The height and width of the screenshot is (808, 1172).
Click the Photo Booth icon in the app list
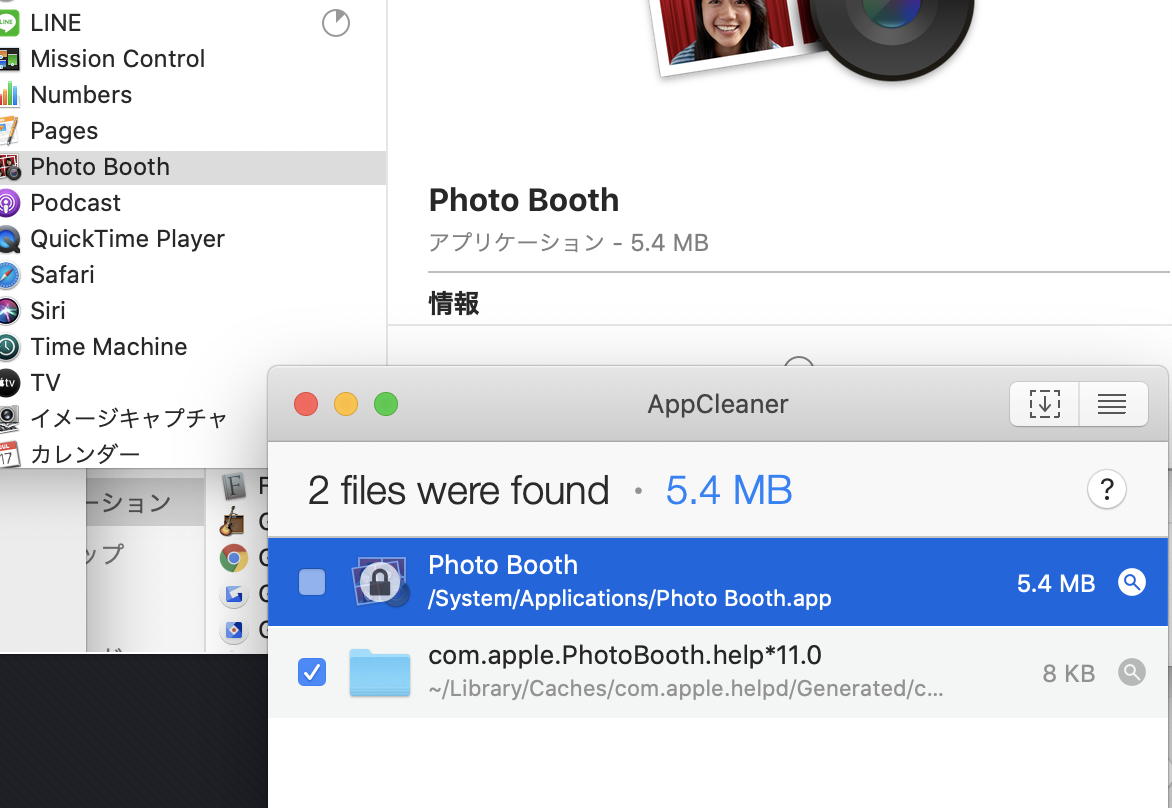(x=9, y=167)
